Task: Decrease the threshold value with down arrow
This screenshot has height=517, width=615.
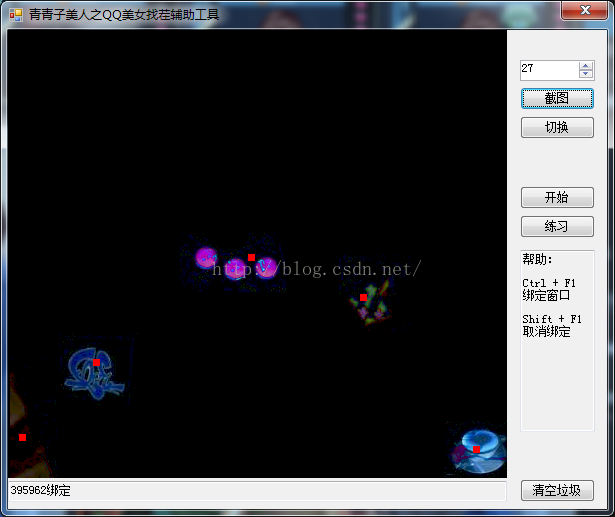Action: pos(586,74)
